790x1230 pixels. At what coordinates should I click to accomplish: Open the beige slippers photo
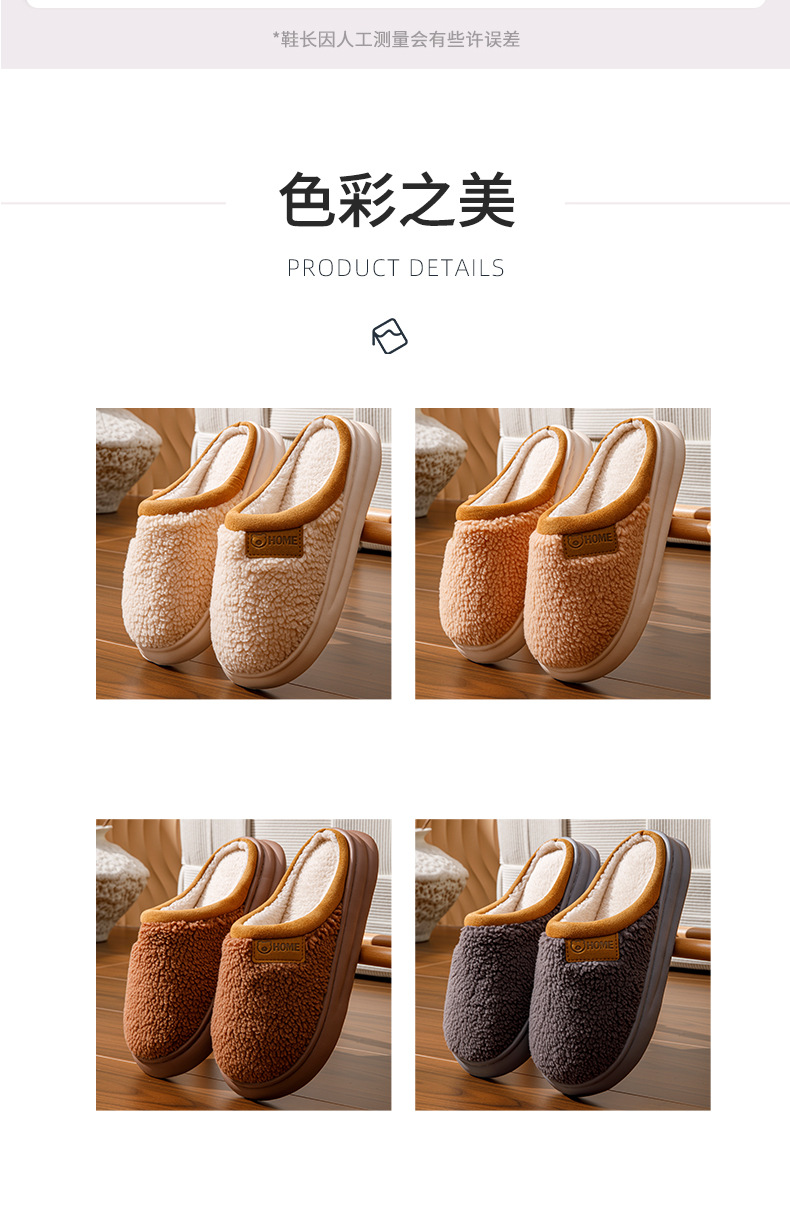tap(243, 553)
